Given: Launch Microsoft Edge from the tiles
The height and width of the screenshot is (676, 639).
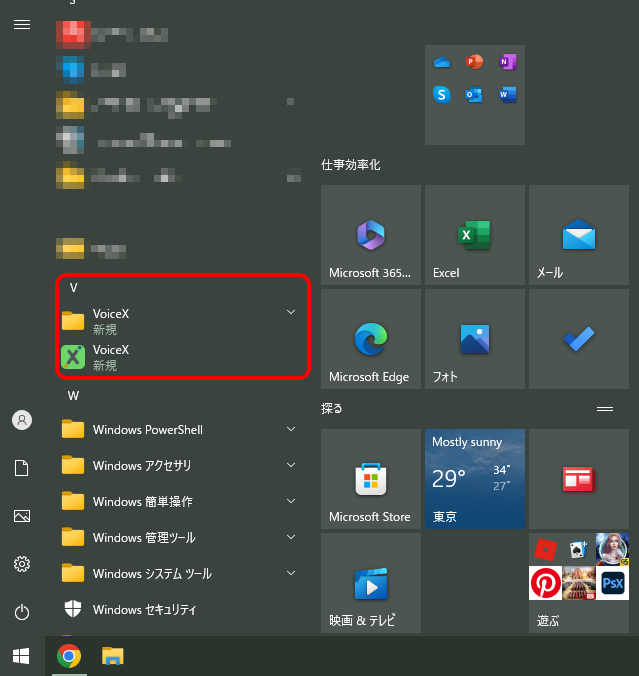Looking at the screenshot, I should [x=370, y=340].
